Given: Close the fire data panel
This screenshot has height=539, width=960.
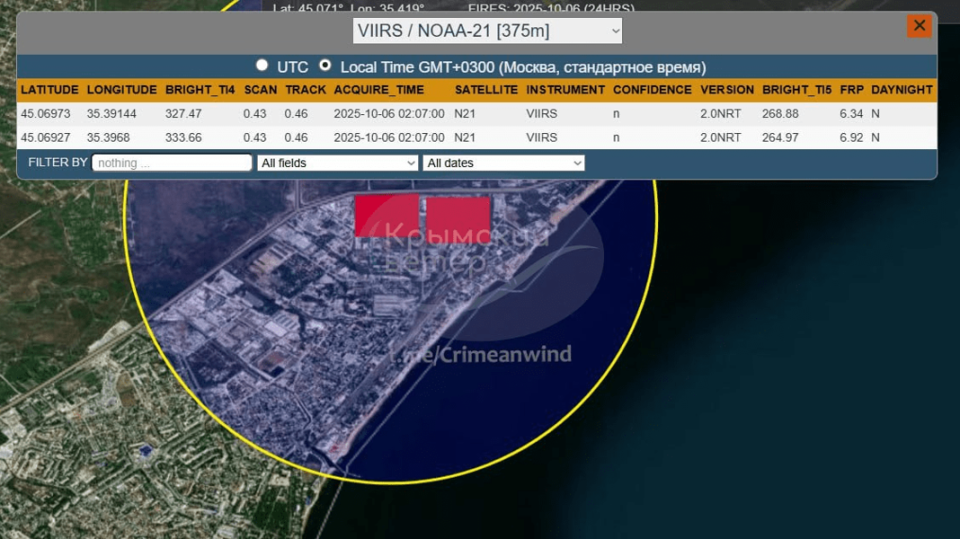Looking at the screenshot, I should pyautogui.click(x=919, y=26).
